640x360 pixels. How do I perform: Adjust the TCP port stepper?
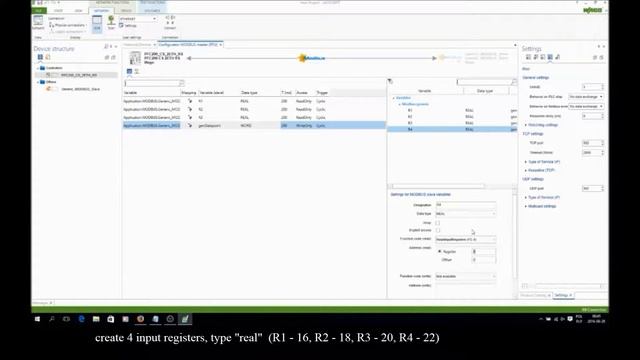click(602, 143)
